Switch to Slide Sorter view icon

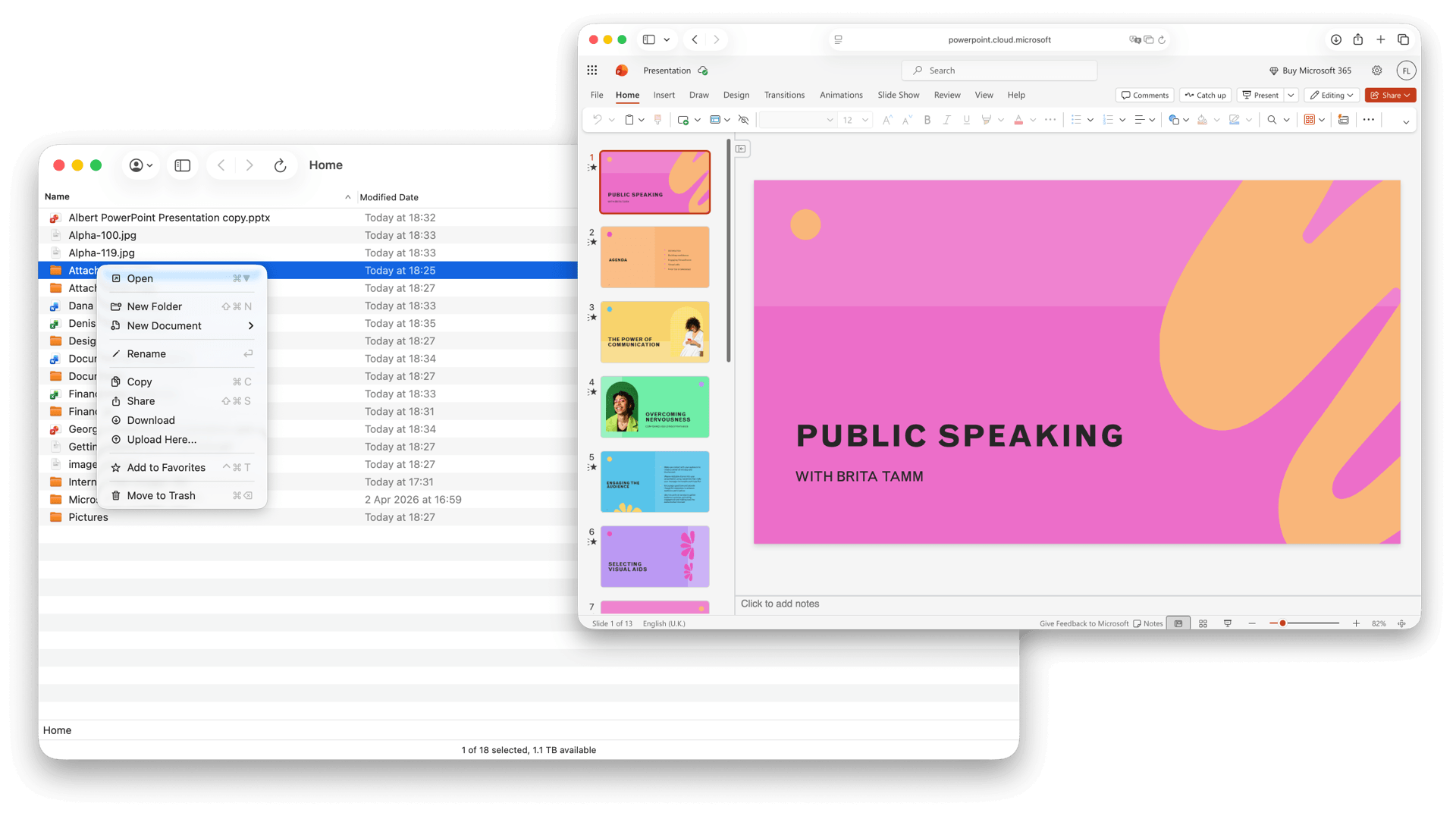coord(1203,623)
